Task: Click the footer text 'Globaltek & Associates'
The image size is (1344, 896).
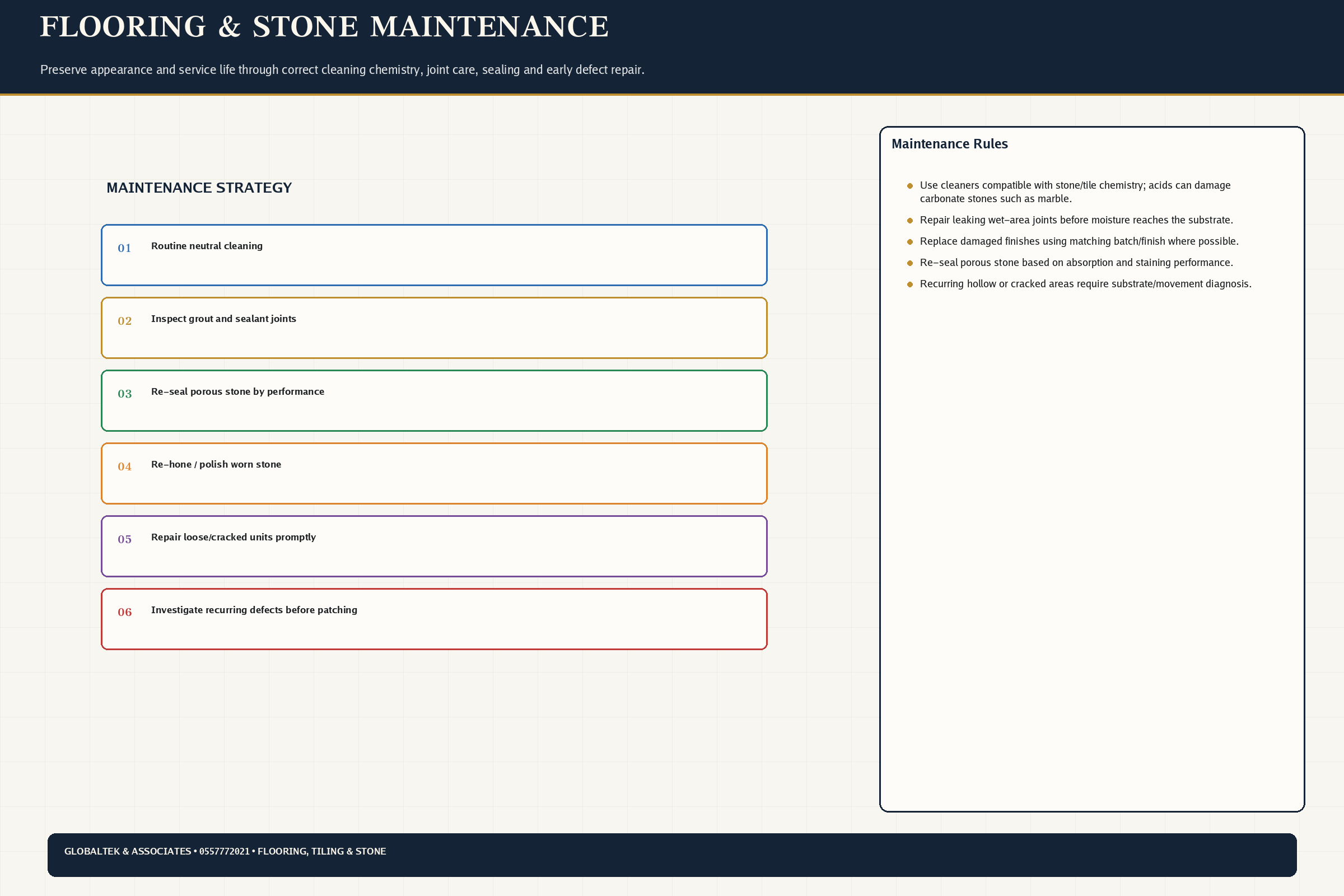Action: pos(128,851)
